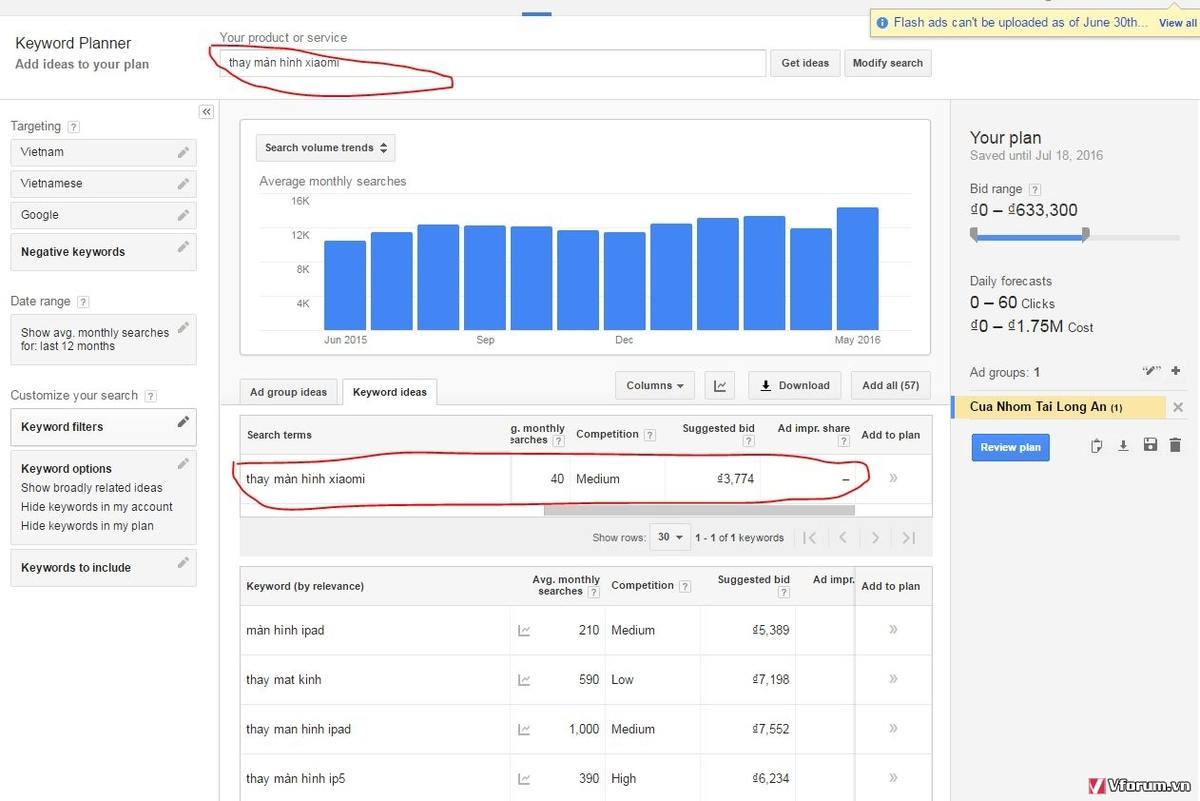This screenshot has height=801, width=1200.
Task: Open View all notifications link
Action: click(x=1177, y=23)
